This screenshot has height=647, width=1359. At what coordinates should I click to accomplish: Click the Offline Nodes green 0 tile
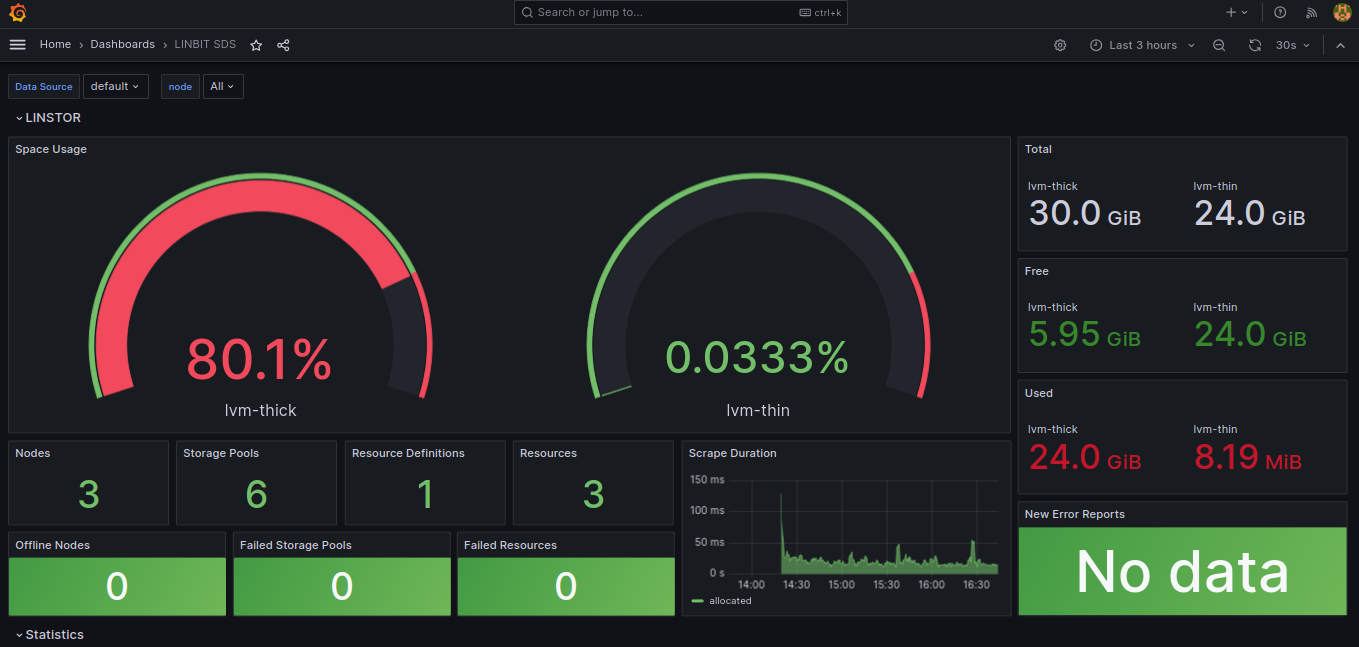[117, 586]
